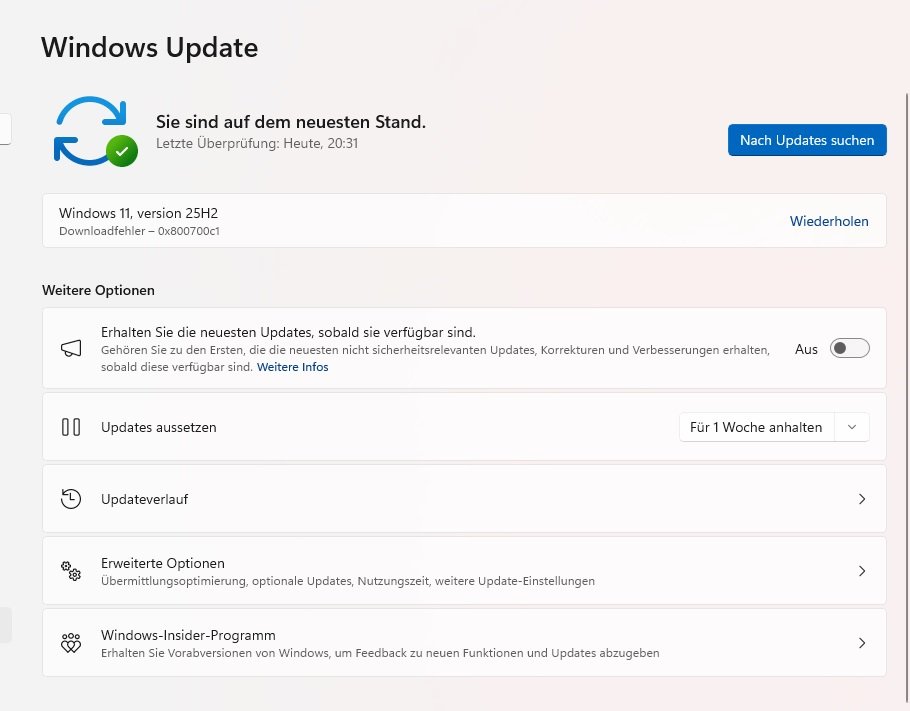This screenshot has height=711, width=910.
Task: Click the history clock icon for Updateverlauf
Action: (71, 499)
